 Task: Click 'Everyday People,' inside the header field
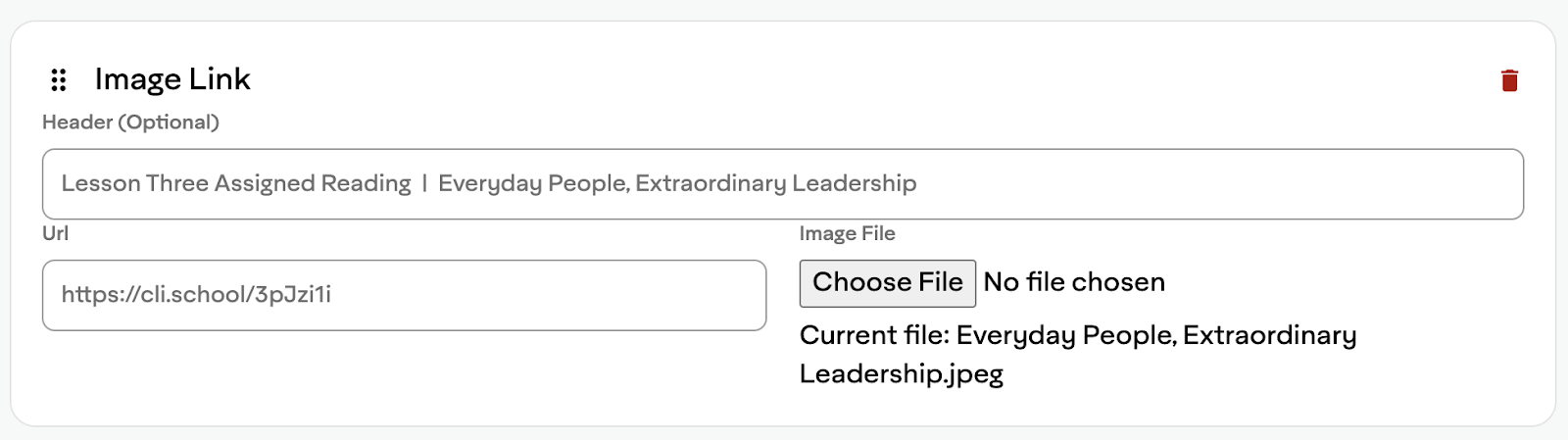pyautogui.click(x=534, y=184)
